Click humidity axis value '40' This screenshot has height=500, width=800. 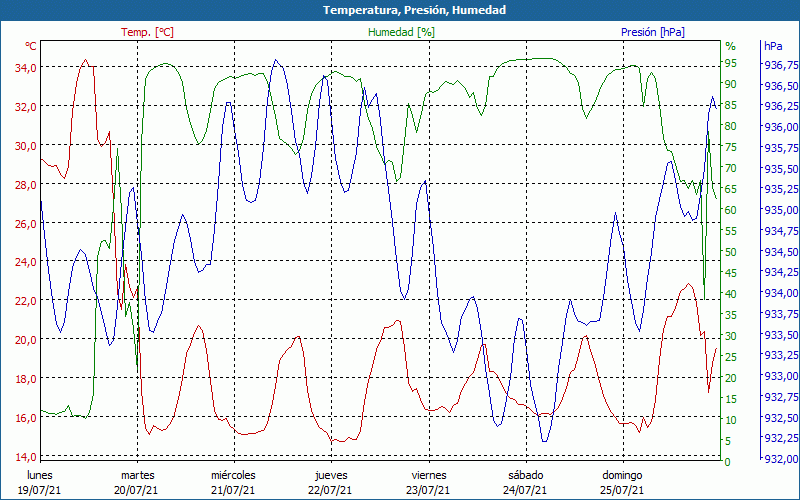pos(731,294)
